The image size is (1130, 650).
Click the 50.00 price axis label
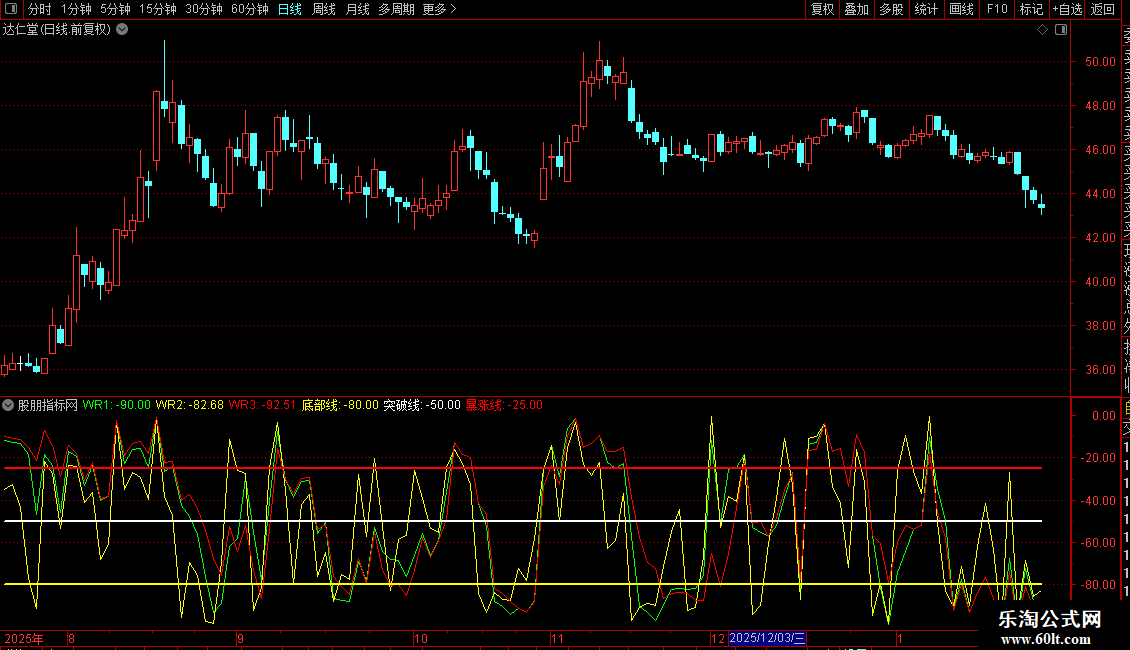click(x=1100, y=62)
